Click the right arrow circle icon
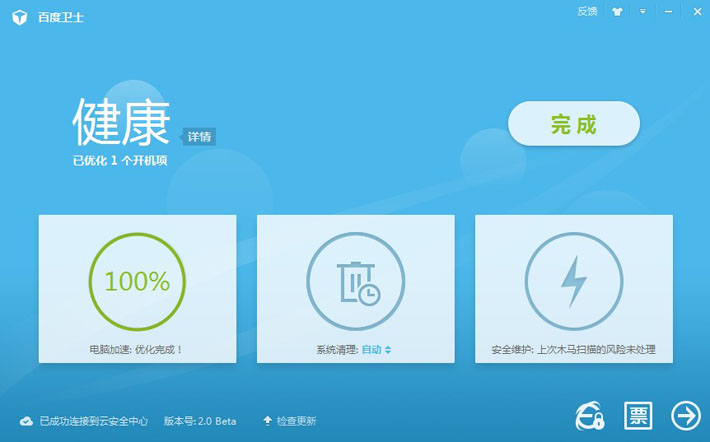Image resolution: width=710 pixels, height=442 pixels. click(x=685, y=415)
